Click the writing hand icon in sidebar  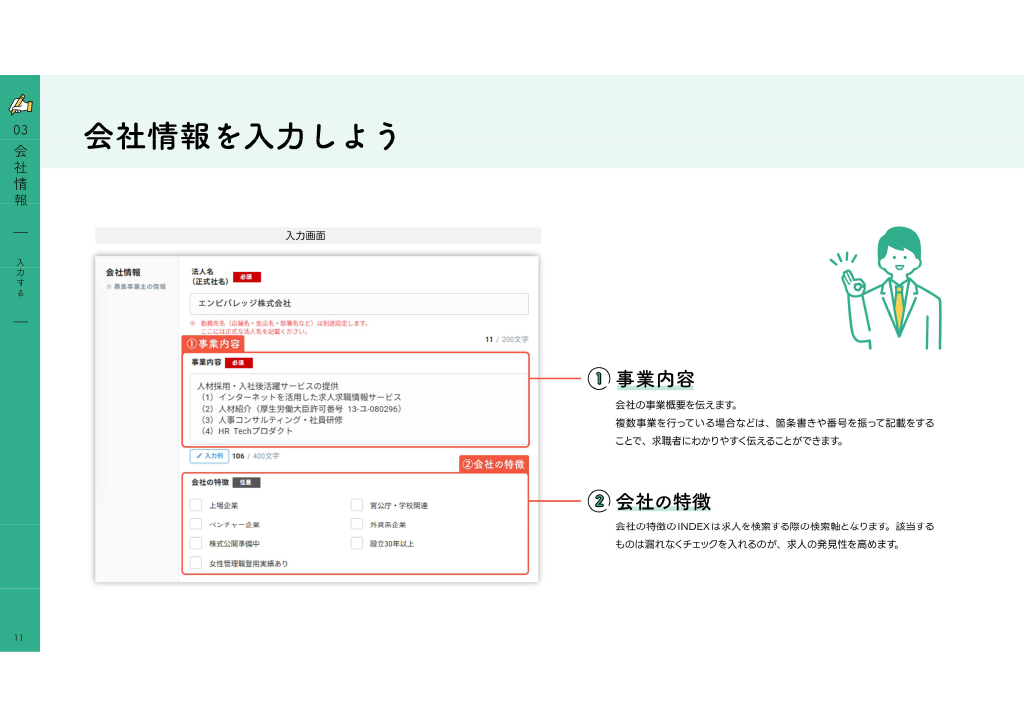[x=20, y=104]
